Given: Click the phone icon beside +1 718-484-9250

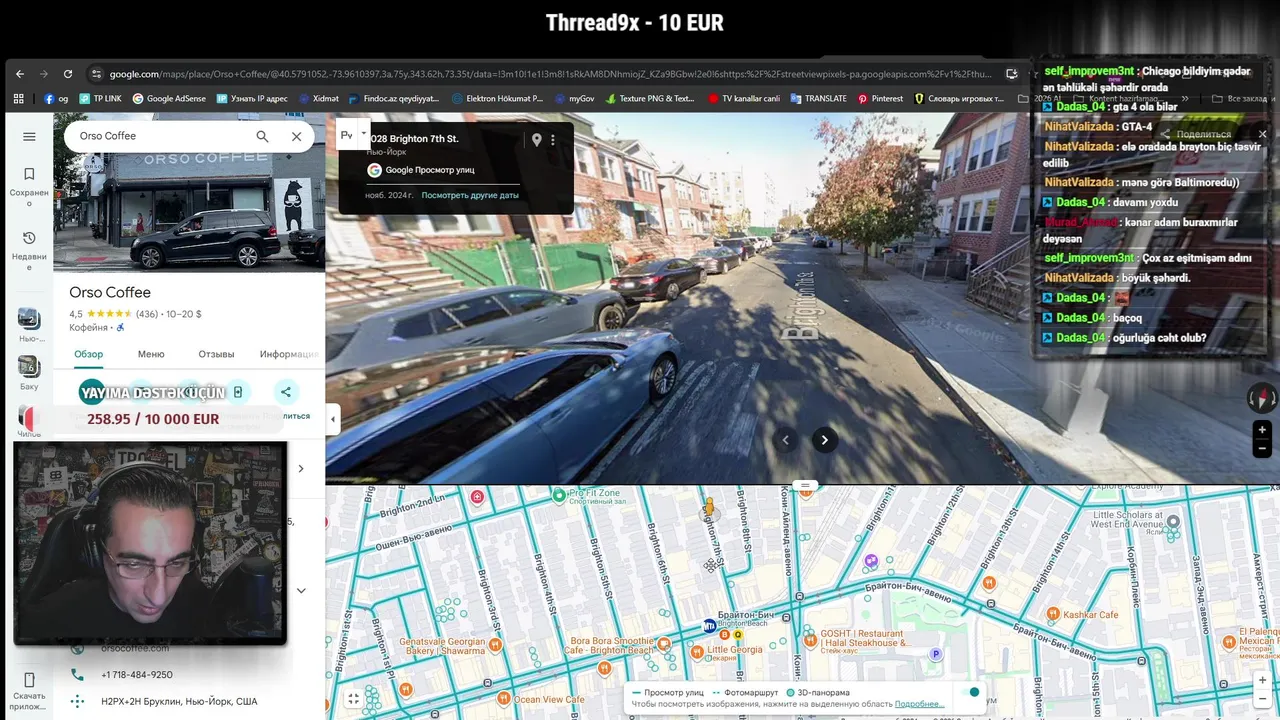Looking at the screenshot, I should 77,675.
